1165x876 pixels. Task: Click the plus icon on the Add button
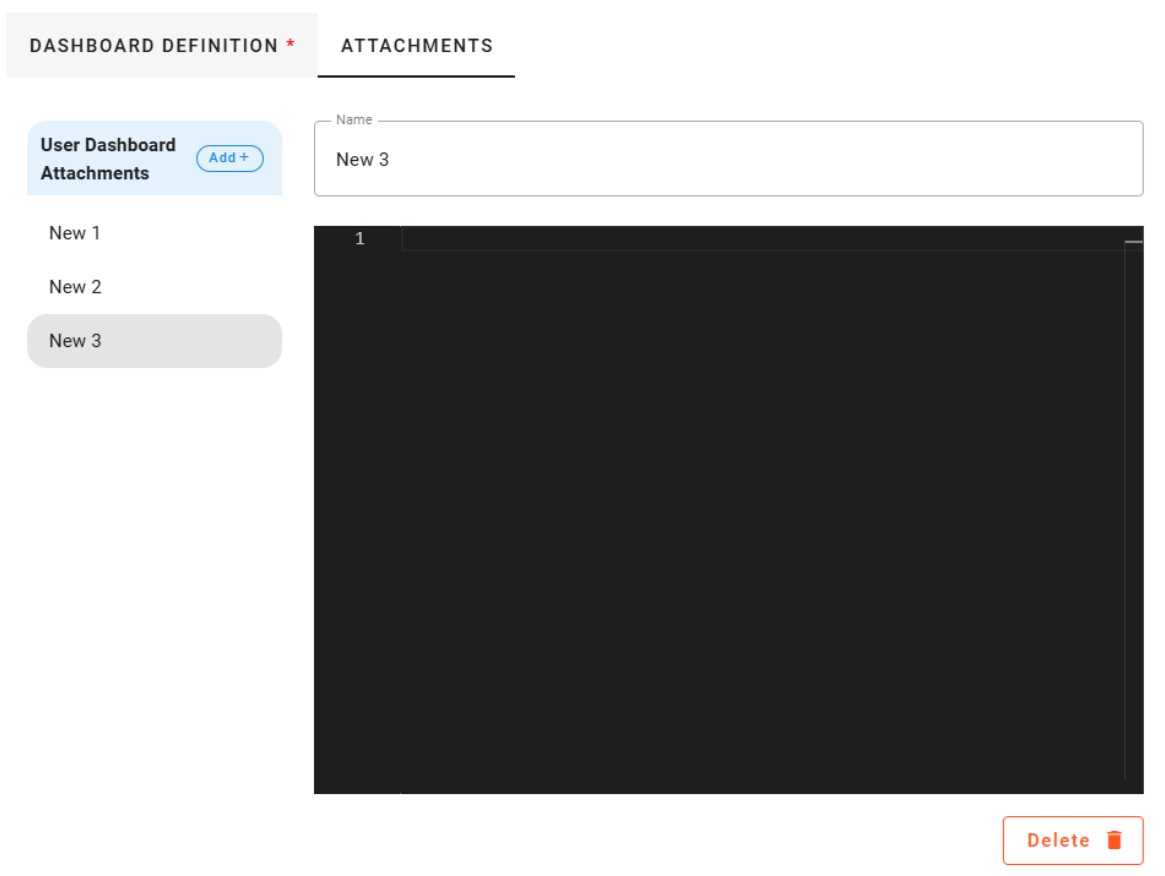[x=243, y=158]
